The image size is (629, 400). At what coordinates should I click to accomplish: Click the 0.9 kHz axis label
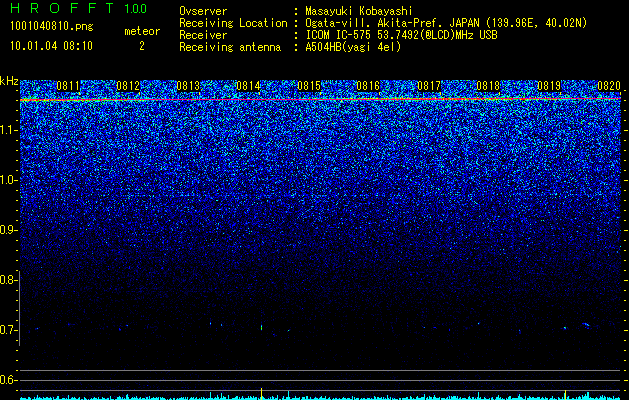click(8, 230)
